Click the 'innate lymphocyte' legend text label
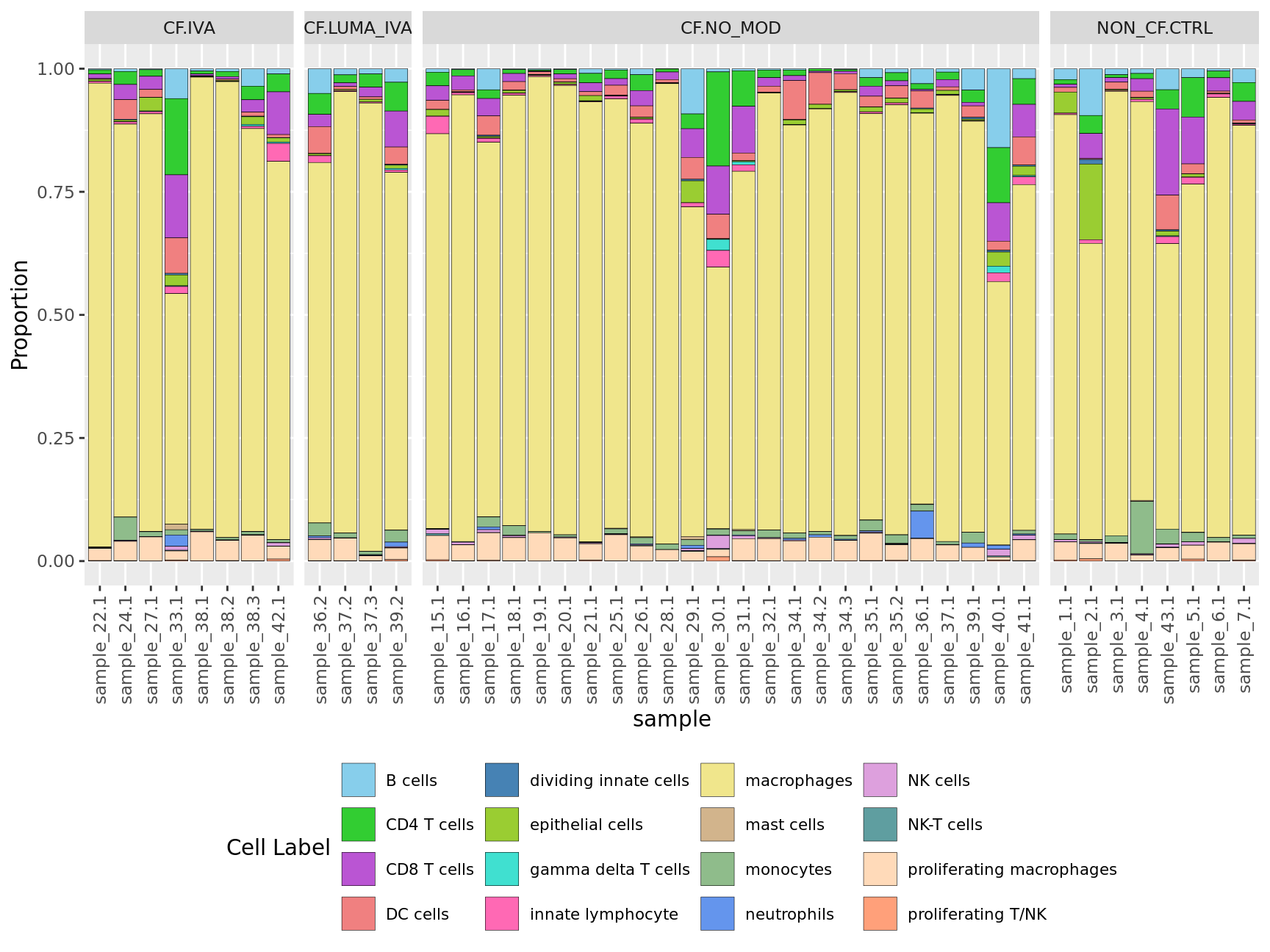 603,914
